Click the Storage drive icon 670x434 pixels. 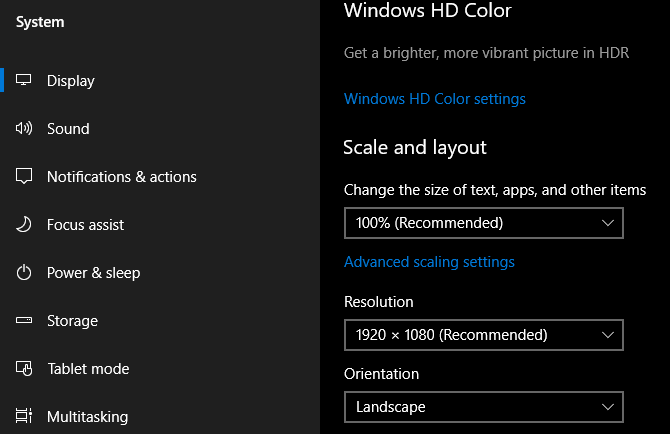pos(25,321)
